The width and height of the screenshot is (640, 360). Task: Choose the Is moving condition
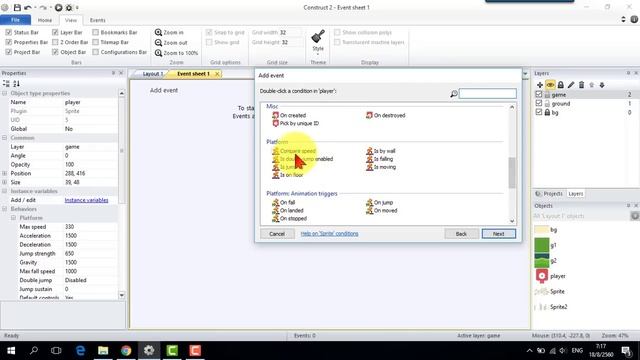click(x=381, y=167)
